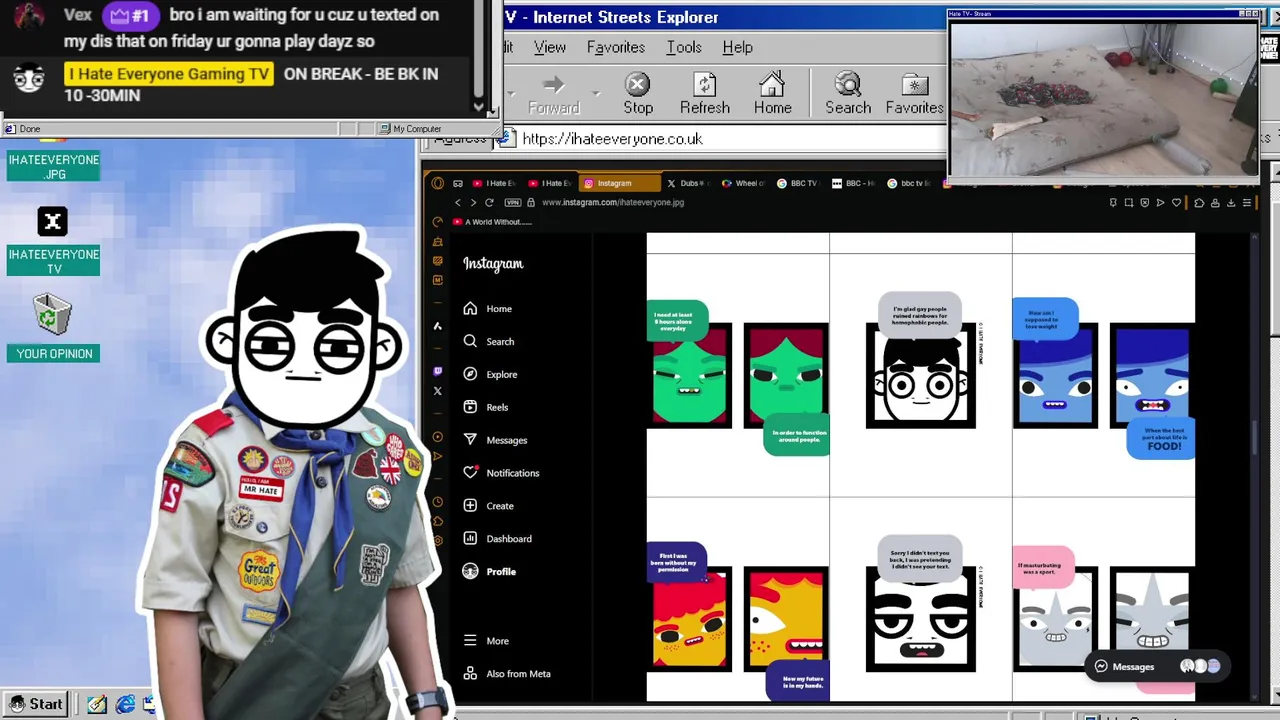Open IHATEEVERYONE.JPG desktop shortcut label
The image size is (1280, 720).
(x=54, y=167)
